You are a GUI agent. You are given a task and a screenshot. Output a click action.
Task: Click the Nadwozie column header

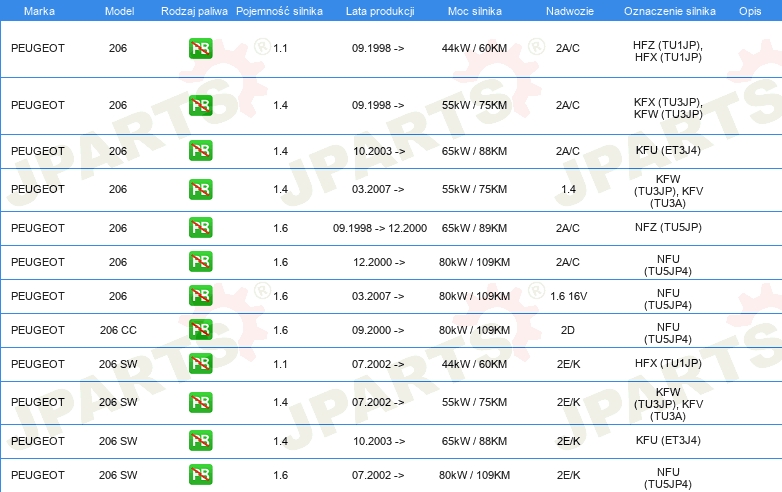click(570, 11)
